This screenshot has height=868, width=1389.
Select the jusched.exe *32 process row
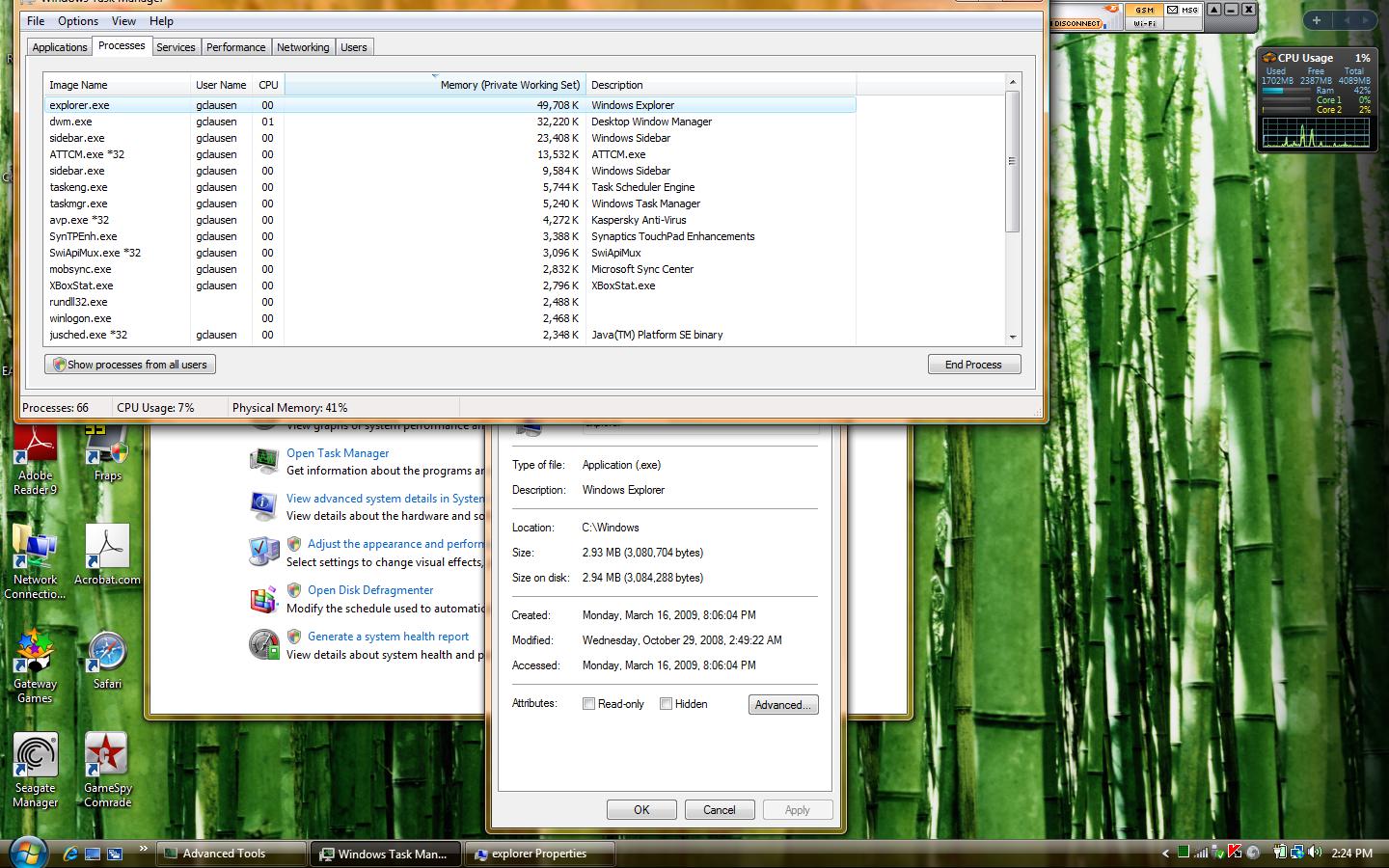pos(449,335)
